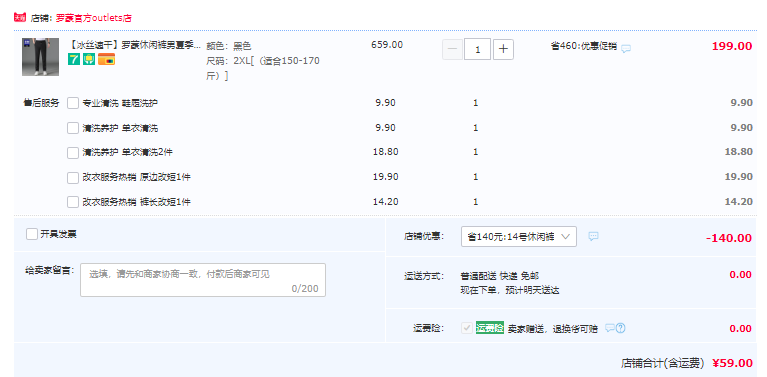Image resolution: width=767 pixels, height=377 pixels.
Task: Click the 卖家赠送，退换货可赔 text
Action: (x=553, y=329)
